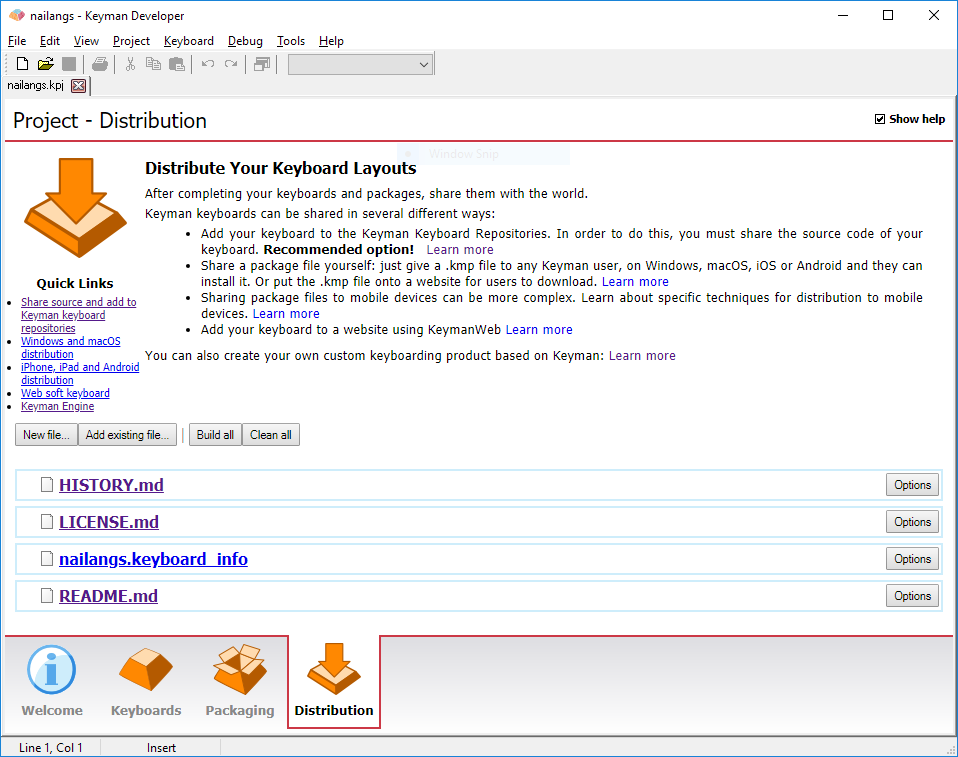Click the large Distribution download icon
This screenshot has height=757, width=958.
click(x=75, y=207)
